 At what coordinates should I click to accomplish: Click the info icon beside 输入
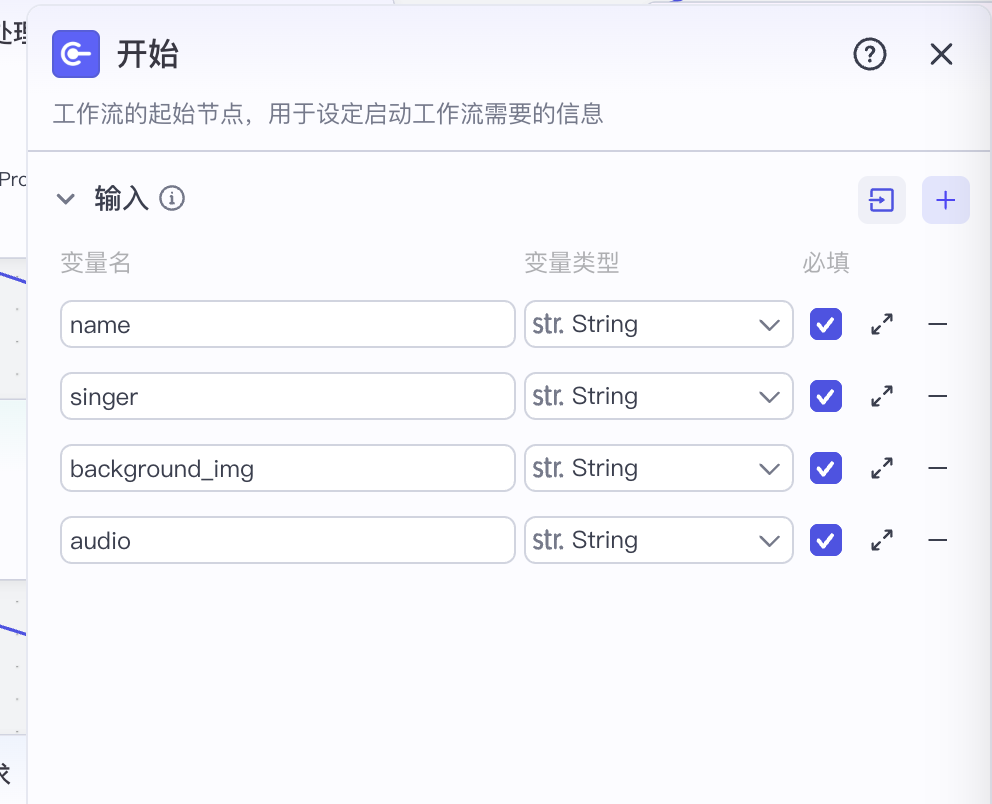click(x=172, y=199)
